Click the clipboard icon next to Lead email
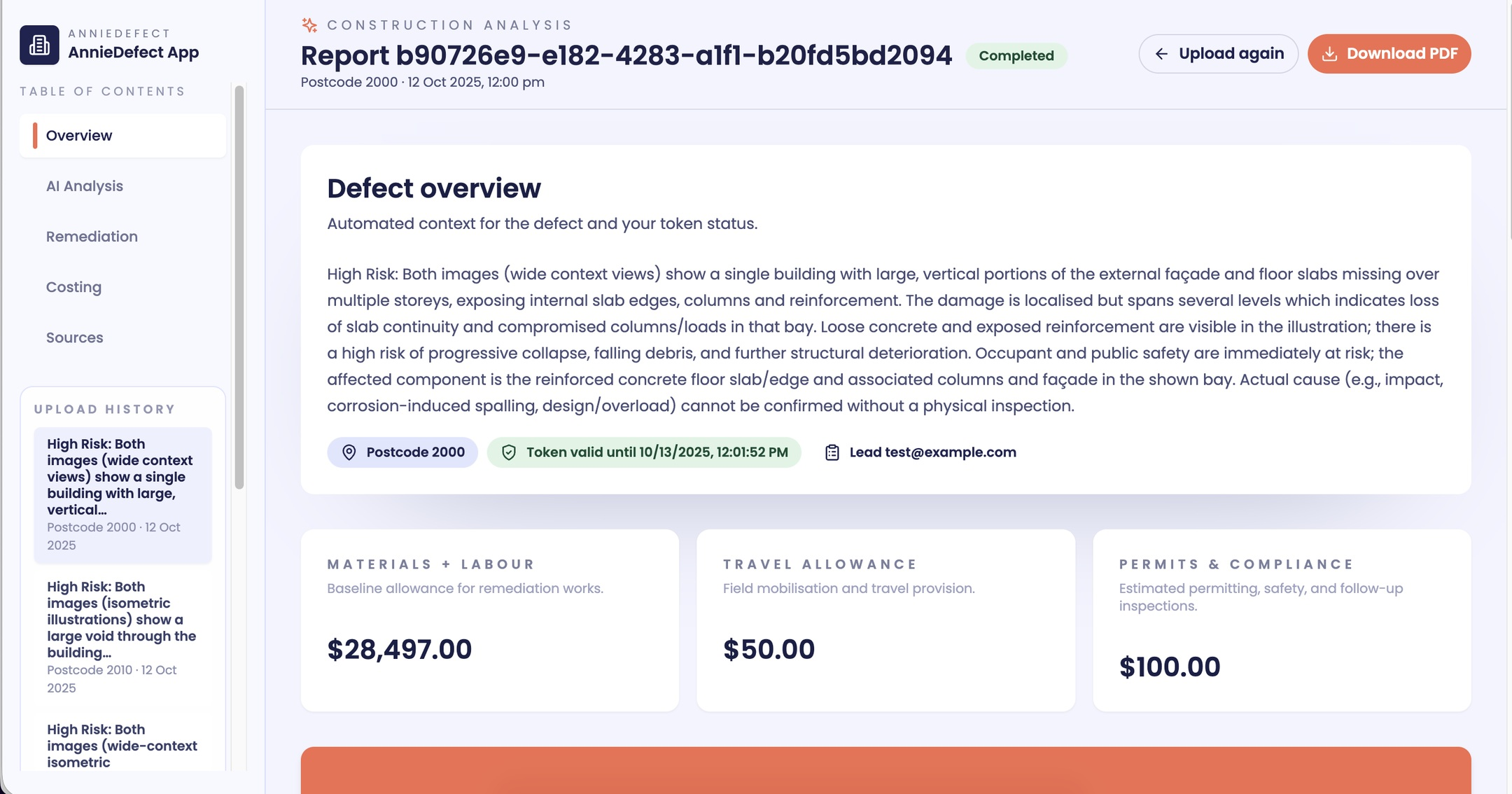 coord(832,452)
